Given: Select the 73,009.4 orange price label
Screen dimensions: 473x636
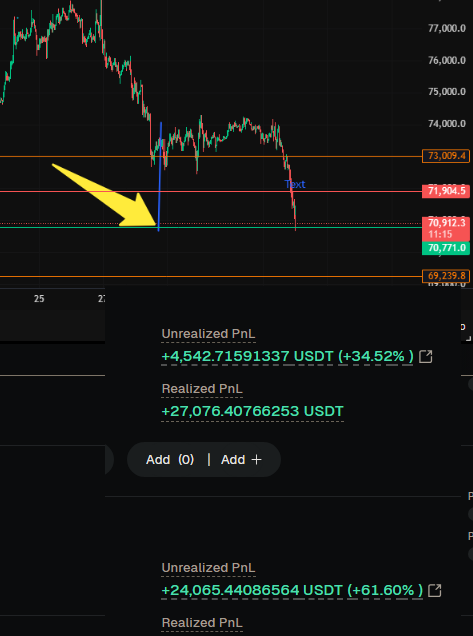Looking at the screenshot, I should [446, 156].
